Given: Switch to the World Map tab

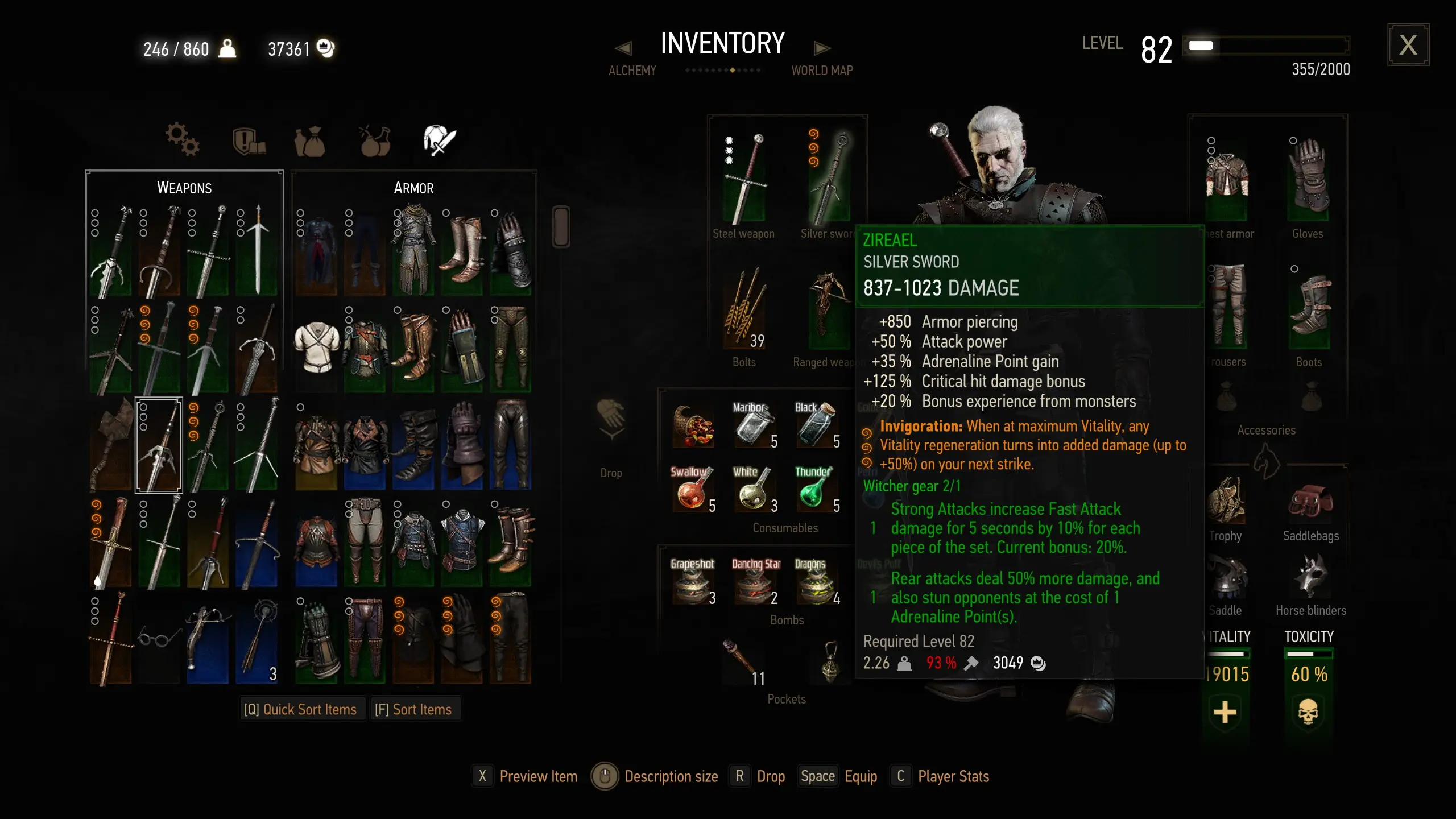Looking at the screenshot, I should [822, 71].
